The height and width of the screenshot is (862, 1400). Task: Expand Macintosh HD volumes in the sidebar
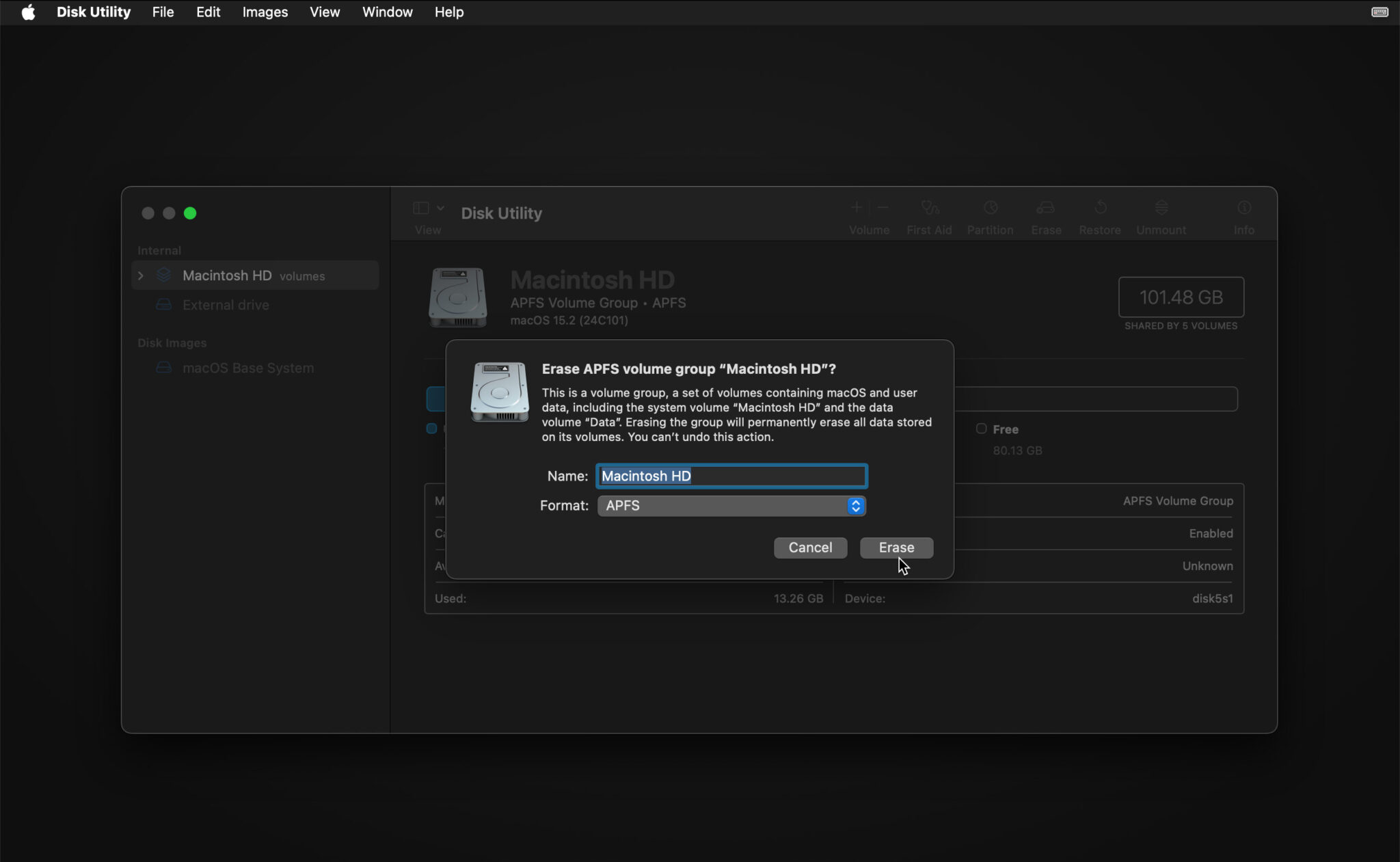point(141,275)
